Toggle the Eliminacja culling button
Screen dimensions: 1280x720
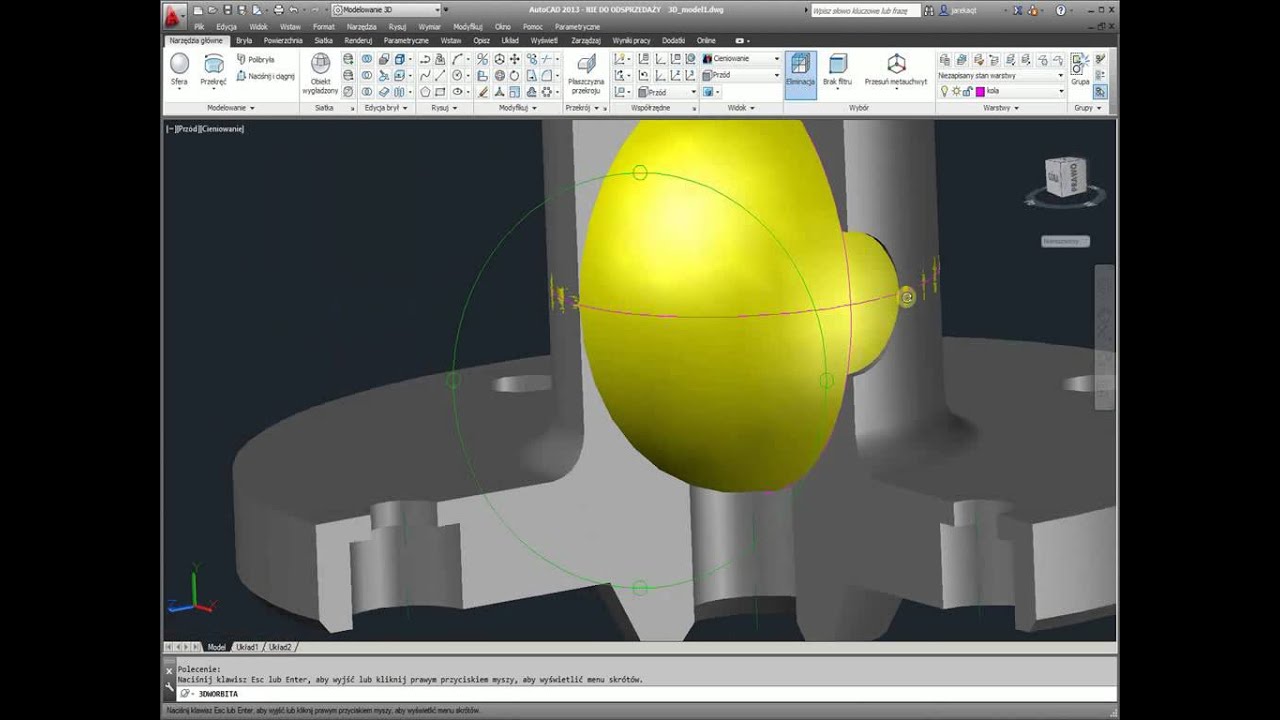800,74
